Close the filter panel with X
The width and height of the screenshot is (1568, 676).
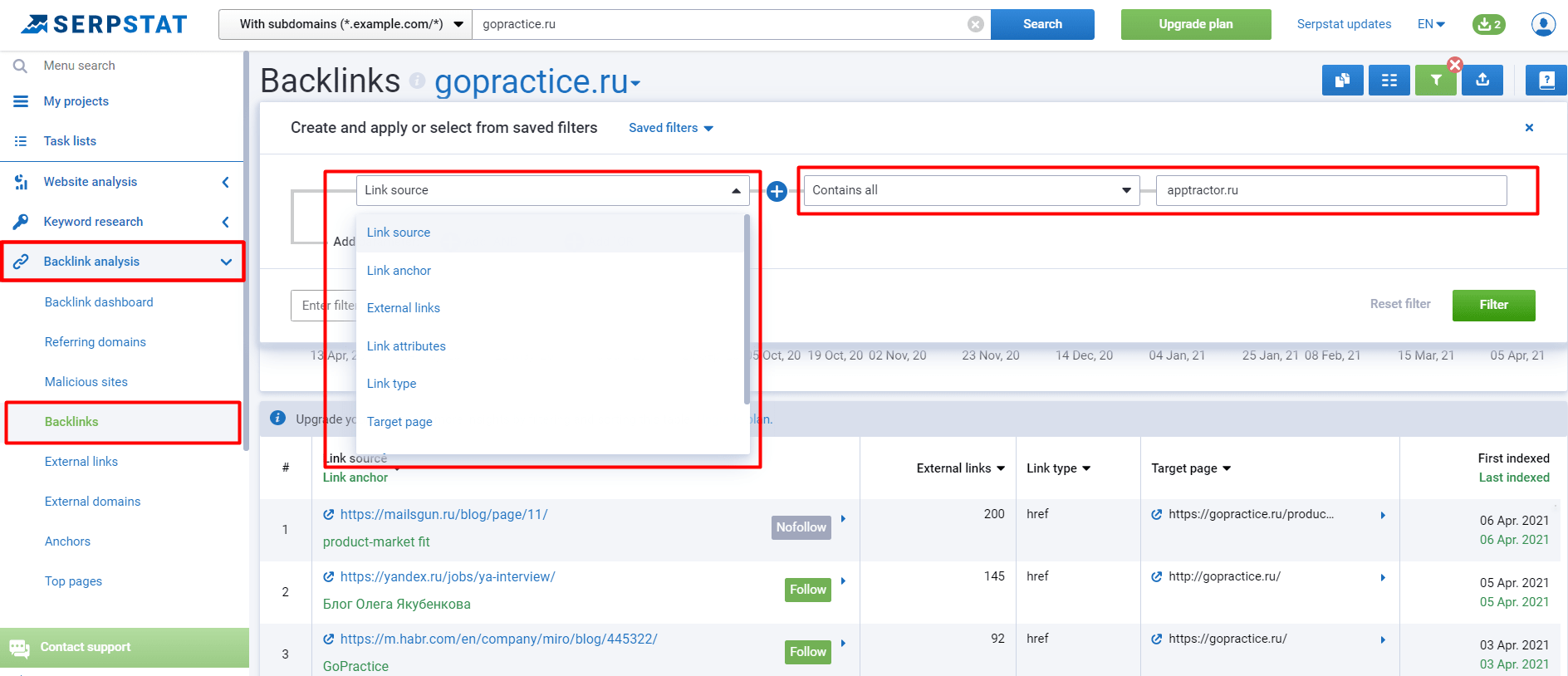1529,127
